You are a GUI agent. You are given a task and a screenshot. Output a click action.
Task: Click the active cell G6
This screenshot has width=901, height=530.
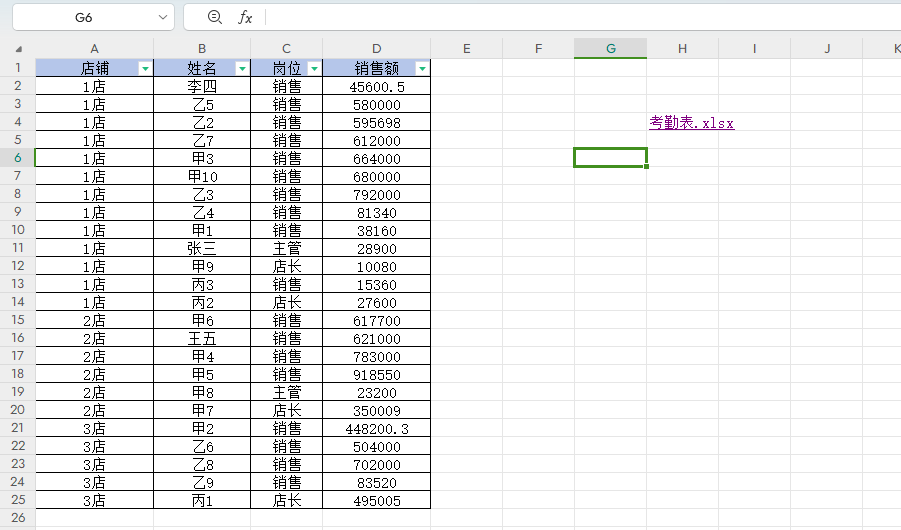(x=610, y=158)
